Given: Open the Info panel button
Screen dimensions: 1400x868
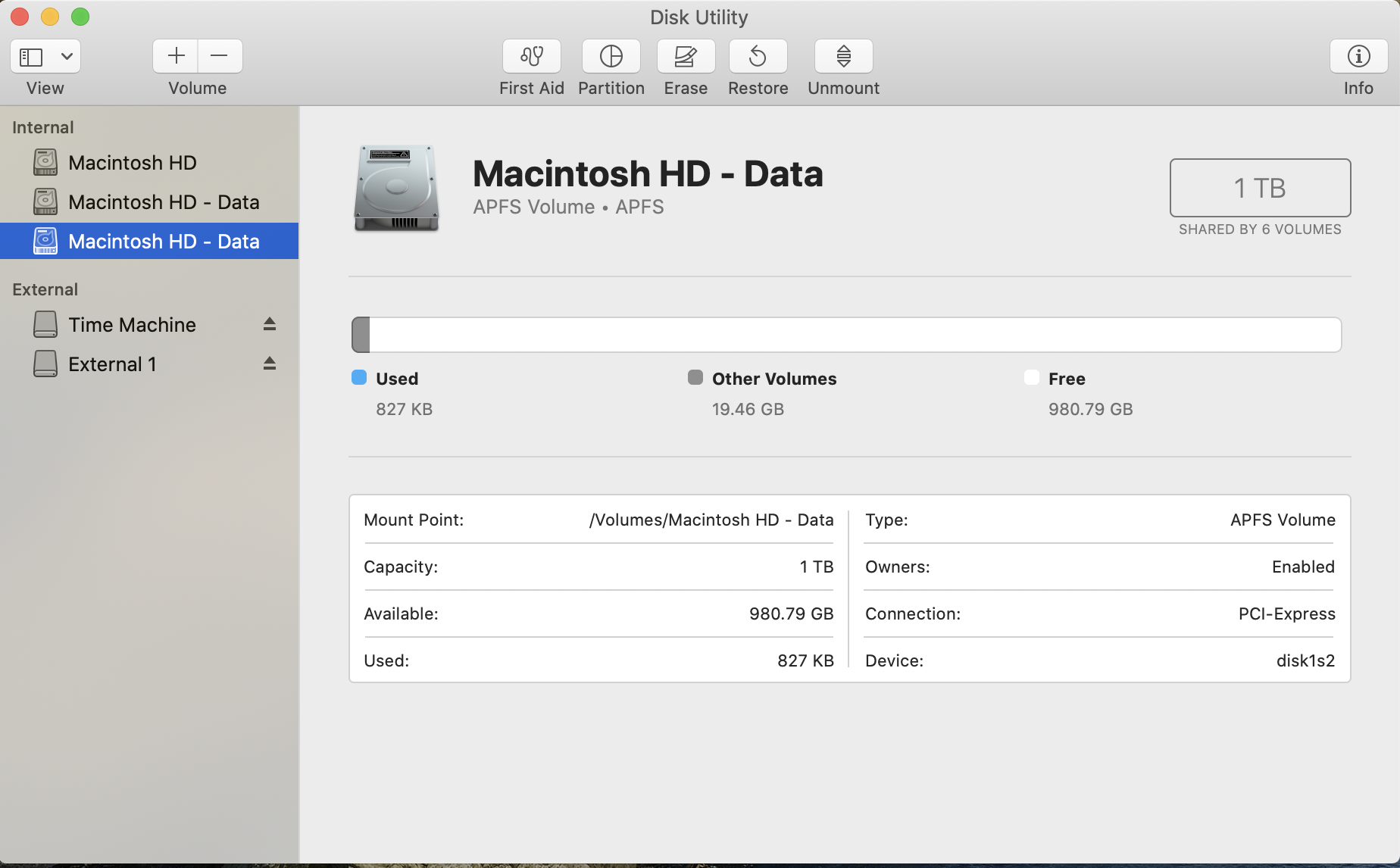Looking at the screenshot, I should (x=1358, y=56).
